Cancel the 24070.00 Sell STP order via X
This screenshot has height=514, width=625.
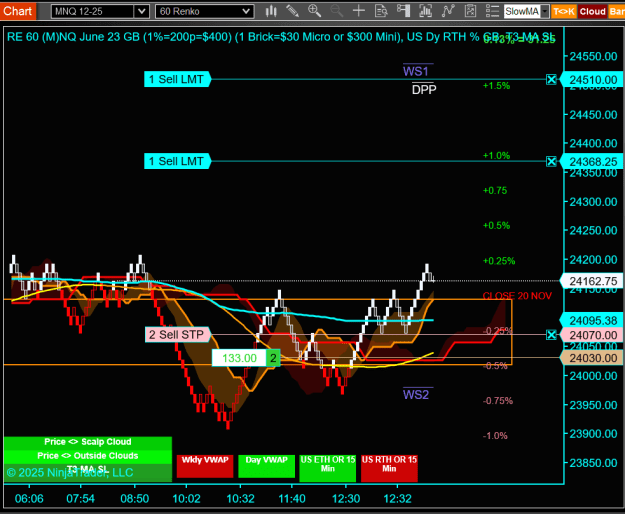[551, 335]
